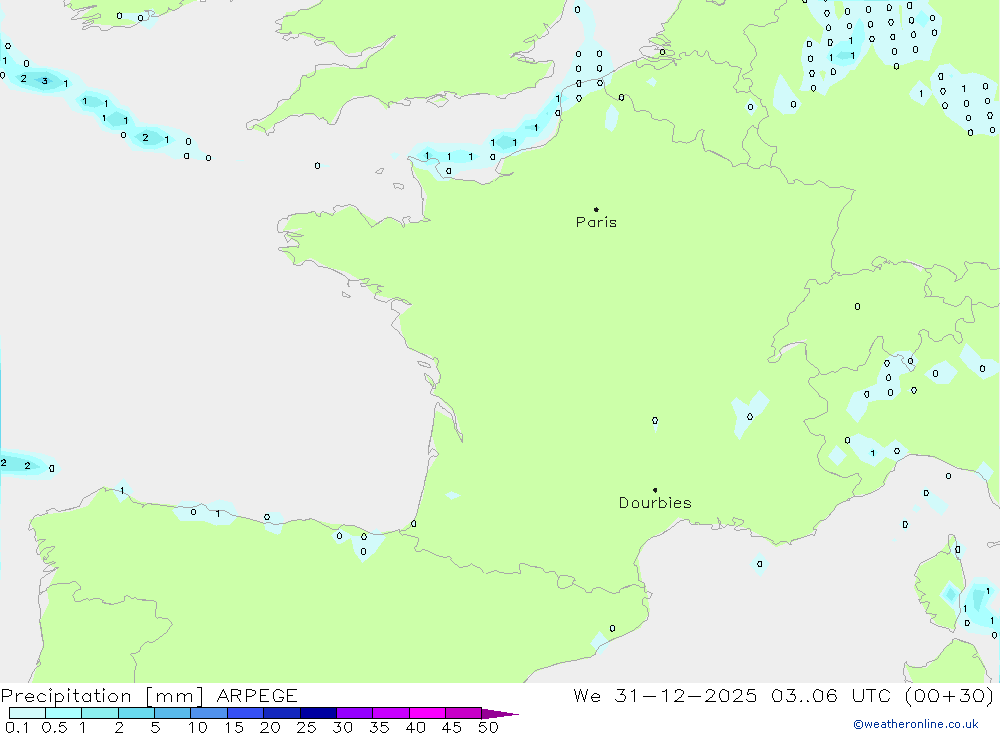
Task: Click the Paris location dot marker
Action: 596,209
